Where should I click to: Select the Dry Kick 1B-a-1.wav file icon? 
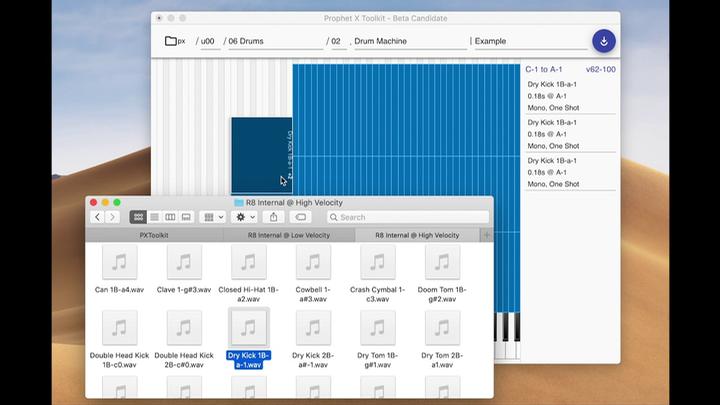(248, 327)
